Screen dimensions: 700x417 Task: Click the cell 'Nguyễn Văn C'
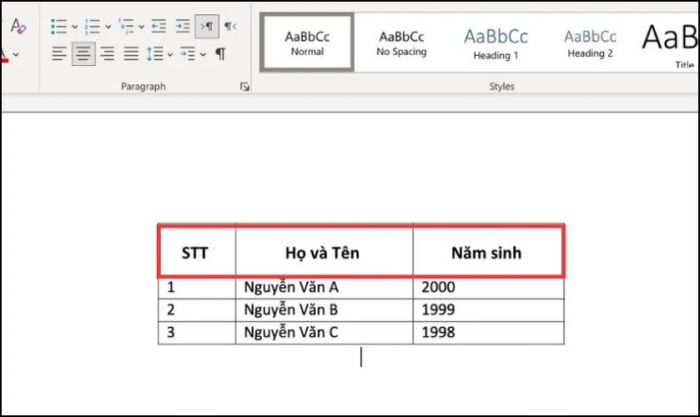324,333
